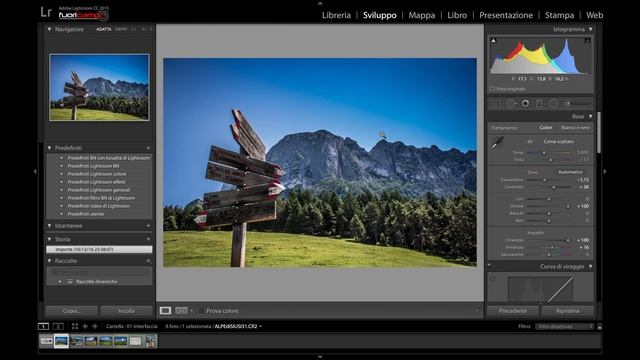Toggle shadow clipping indicator in histogram
Image resolution: width=640 pixels, height=360 pixels.
pos(493,40)
